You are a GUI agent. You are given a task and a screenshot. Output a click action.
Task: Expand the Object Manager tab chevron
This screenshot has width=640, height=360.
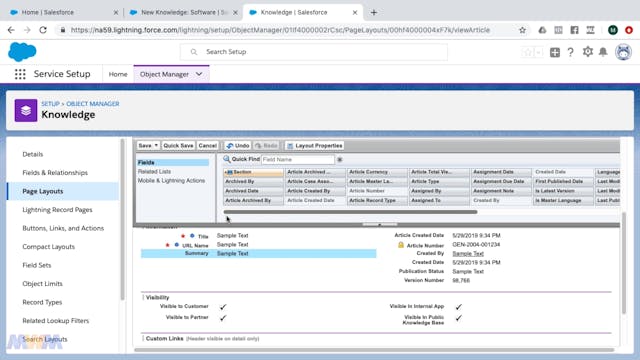point(199,74)
